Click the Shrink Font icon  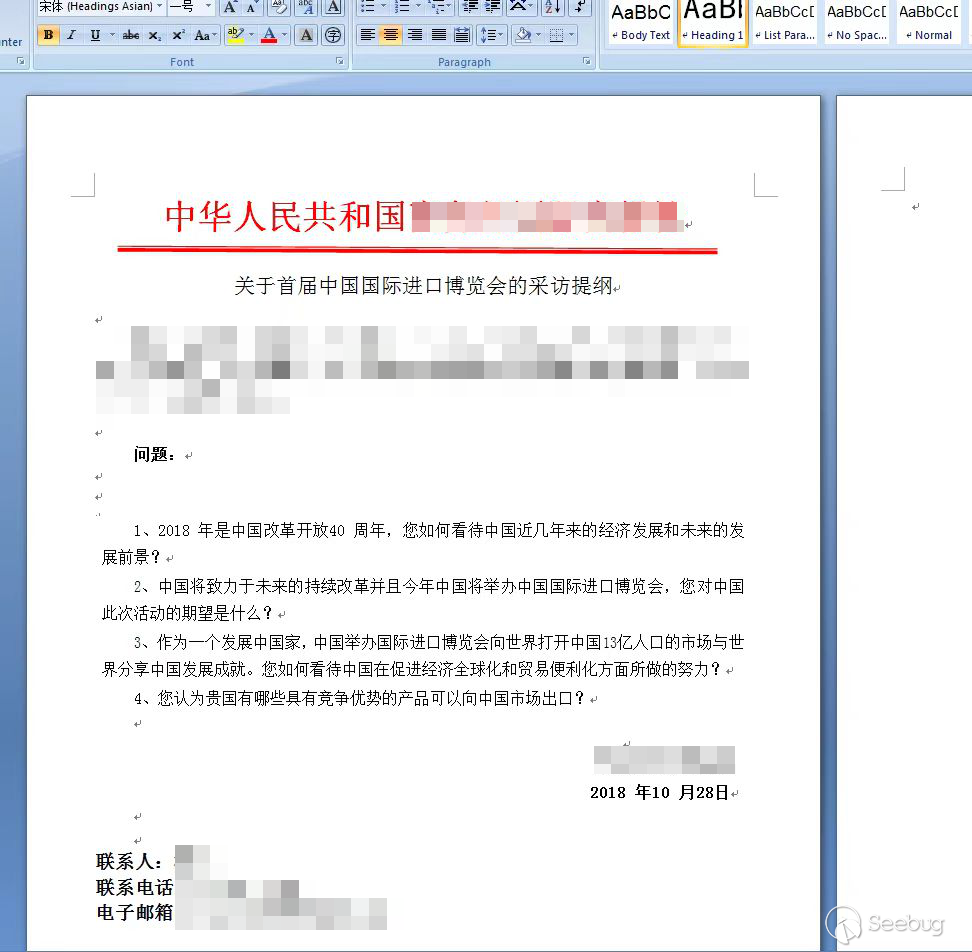(252, 7)
